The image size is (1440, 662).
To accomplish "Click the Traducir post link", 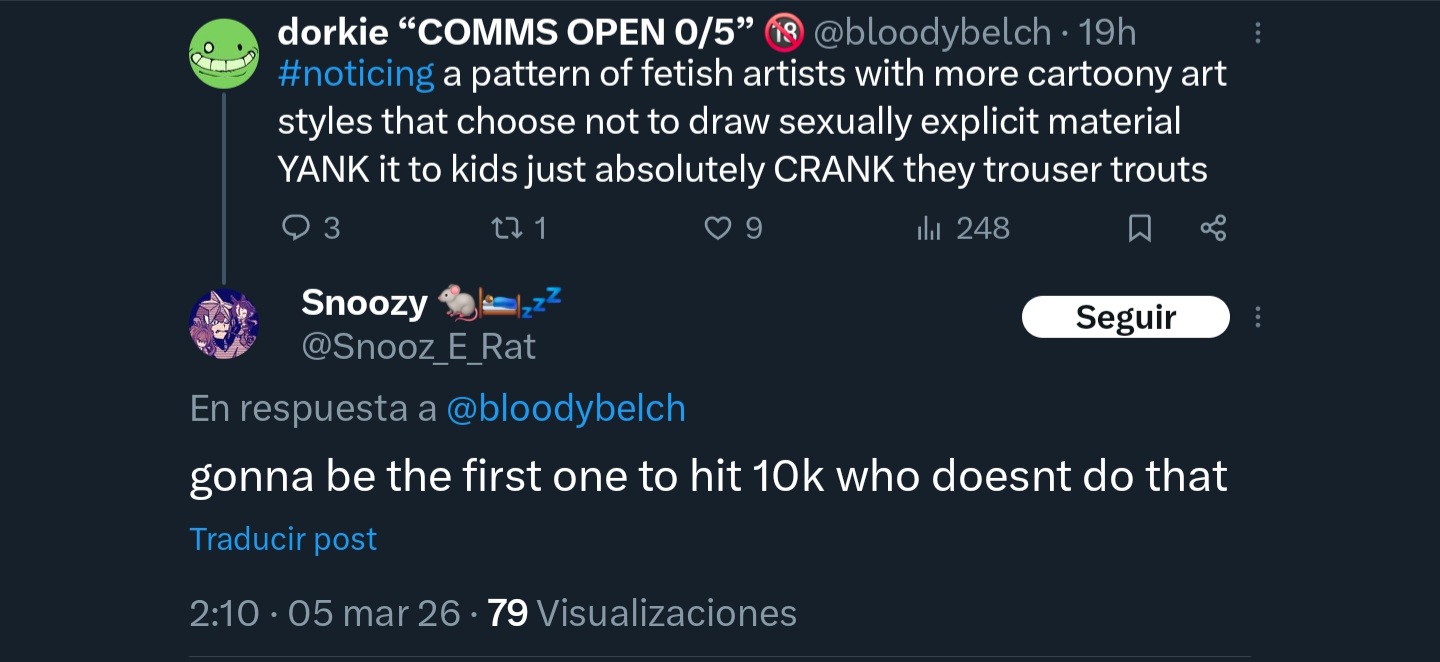I will pyautogui.click(x=283, y=539).
